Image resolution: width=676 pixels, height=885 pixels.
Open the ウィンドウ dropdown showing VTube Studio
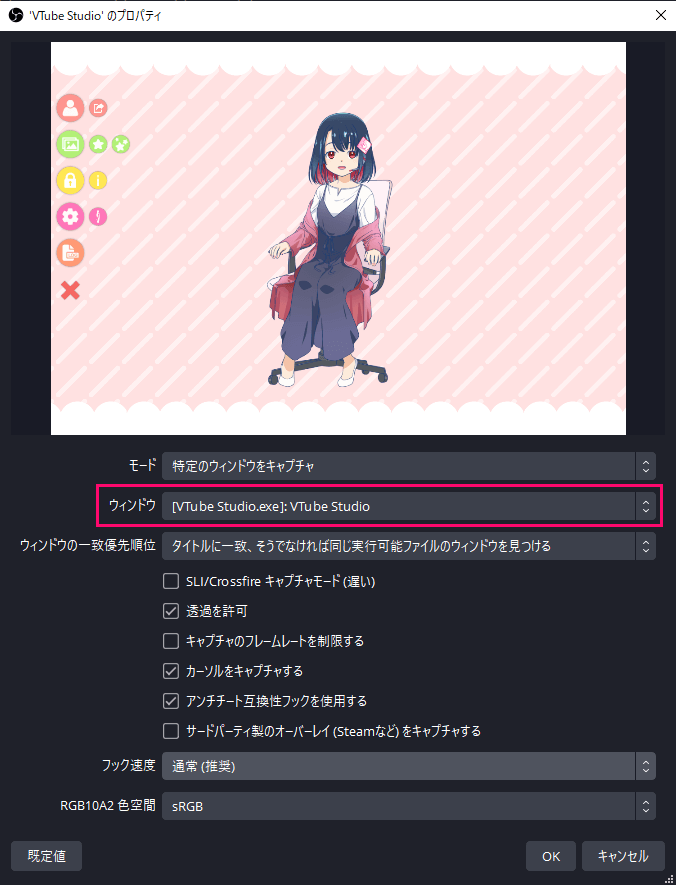[x=409, y=506]
